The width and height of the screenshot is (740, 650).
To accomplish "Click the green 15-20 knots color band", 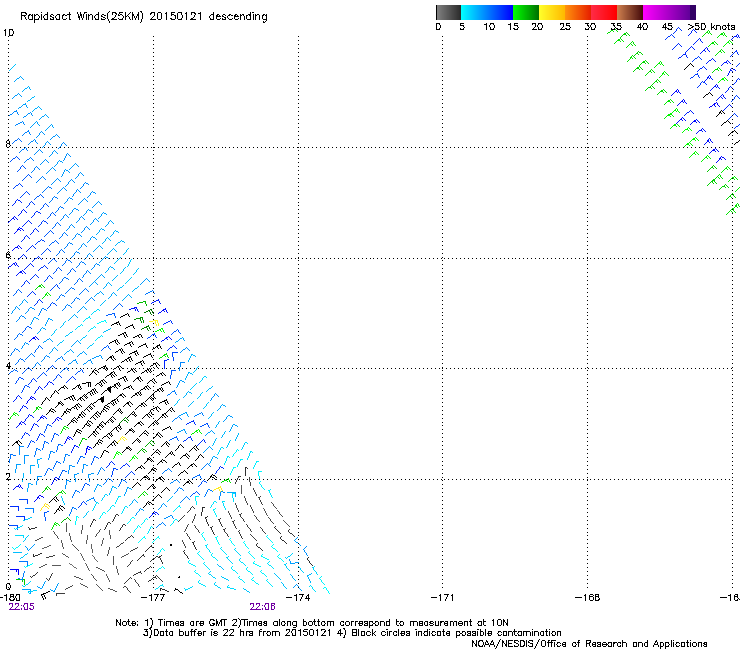I will [526, 12].
